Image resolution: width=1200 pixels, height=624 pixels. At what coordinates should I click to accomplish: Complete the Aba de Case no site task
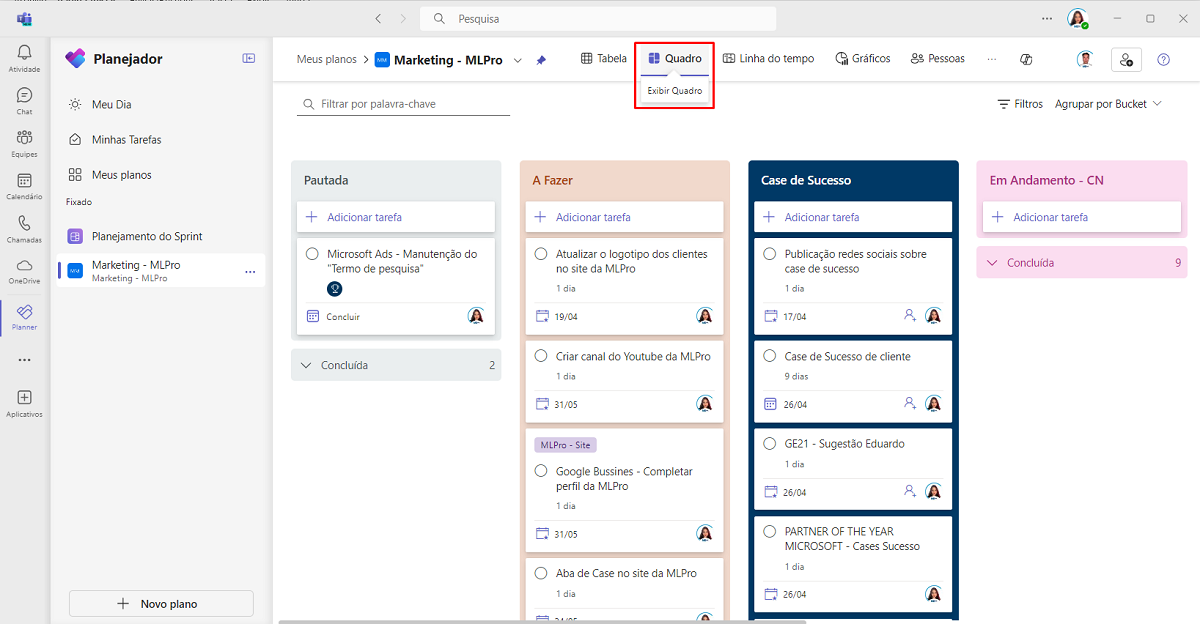541,573
